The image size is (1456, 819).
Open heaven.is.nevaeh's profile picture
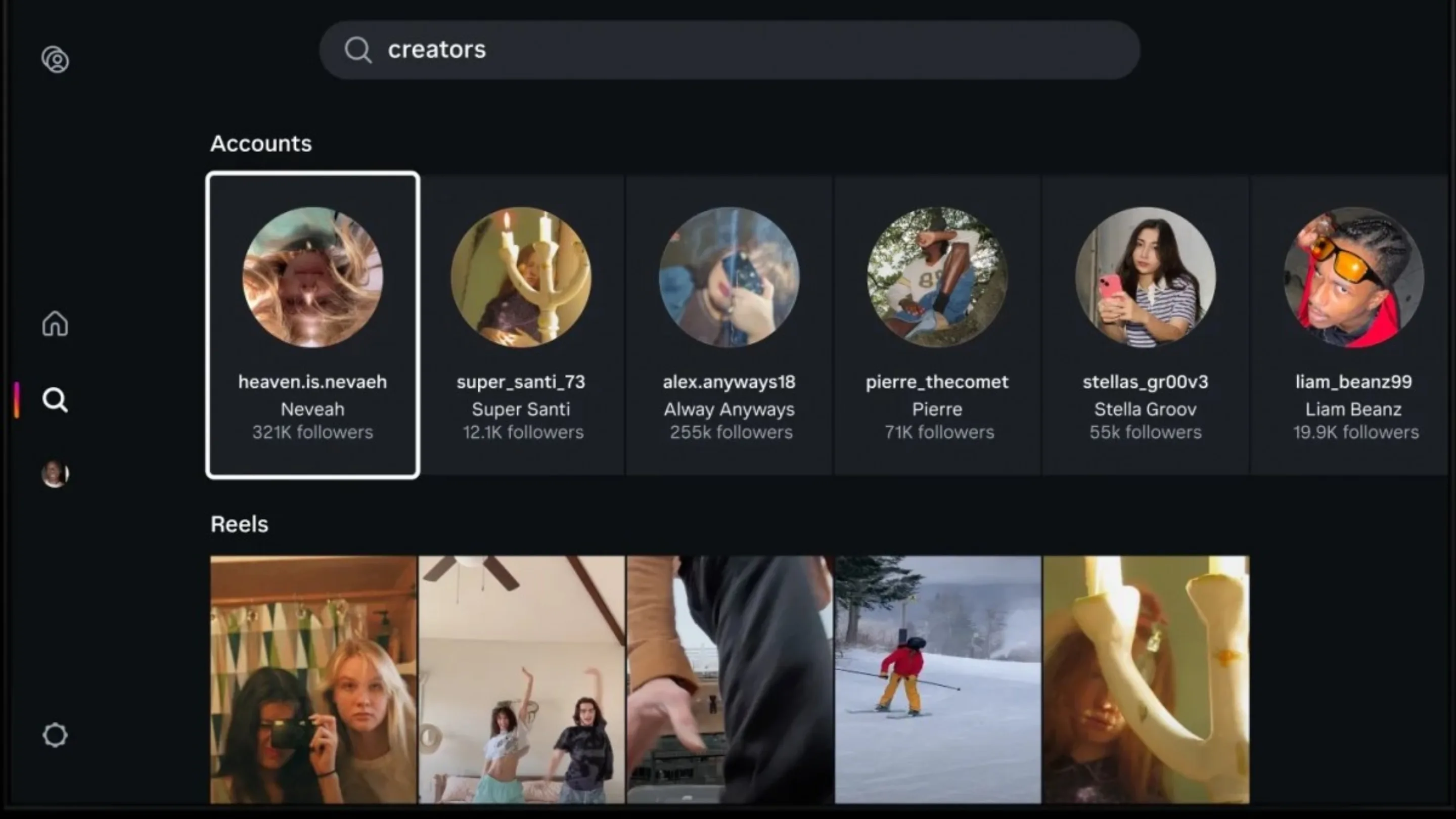click(312, 278)
